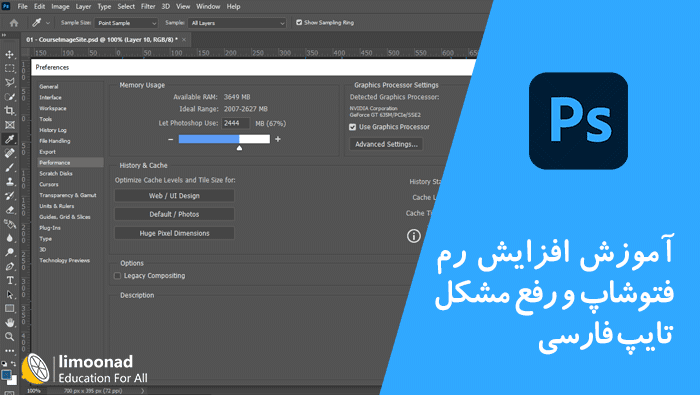Click the Home icon in options bar
The width and height of the screenshot is (700, 395).
14,23
